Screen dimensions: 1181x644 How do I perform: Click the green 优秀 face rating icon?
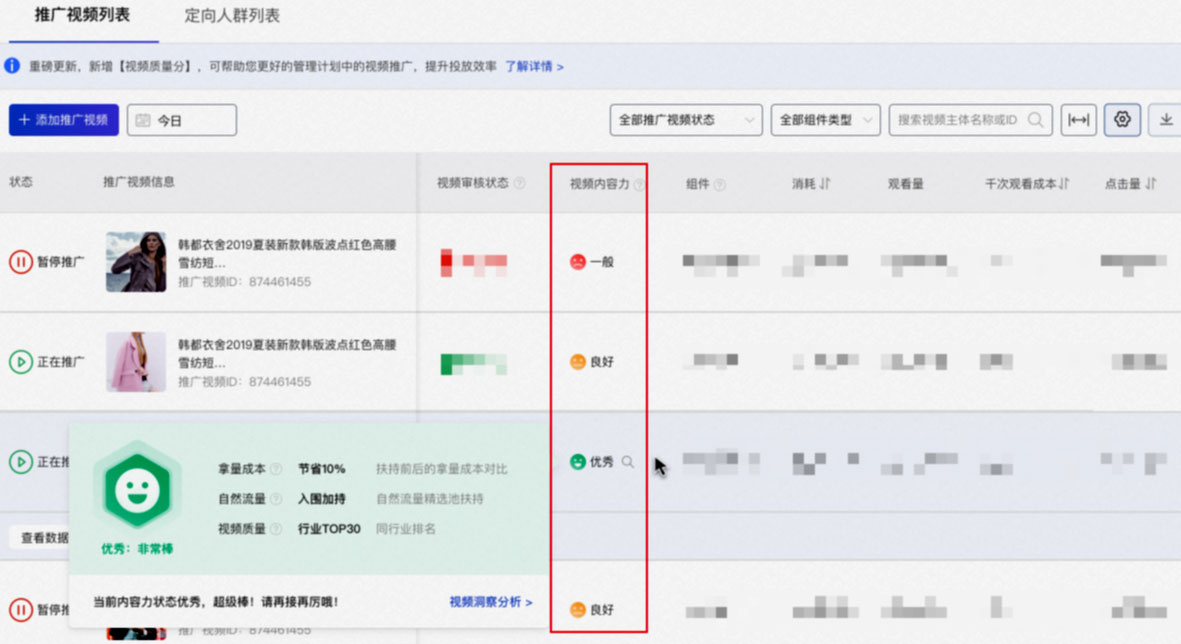578,462
